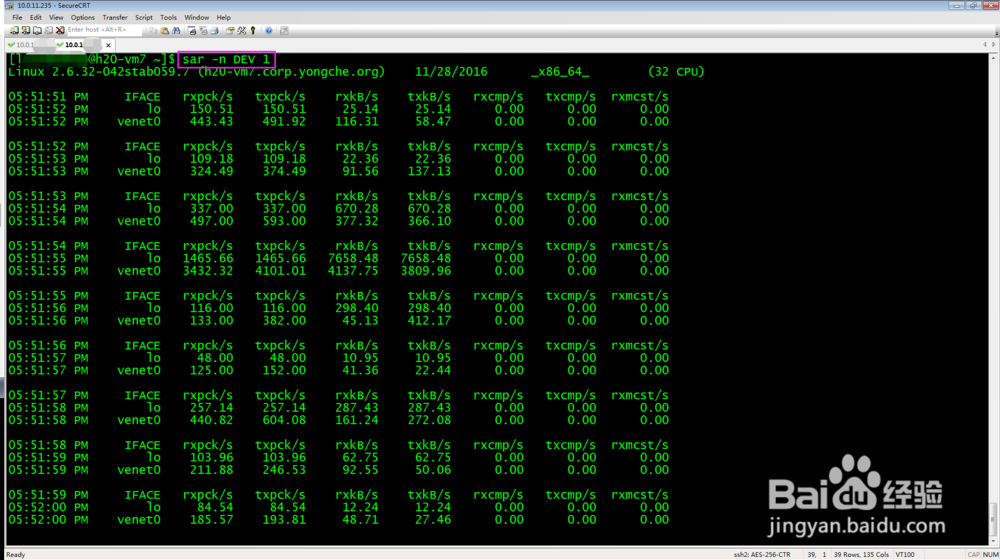Open the Script menu
Viewport: 1000px width, 560px height.
143,17
